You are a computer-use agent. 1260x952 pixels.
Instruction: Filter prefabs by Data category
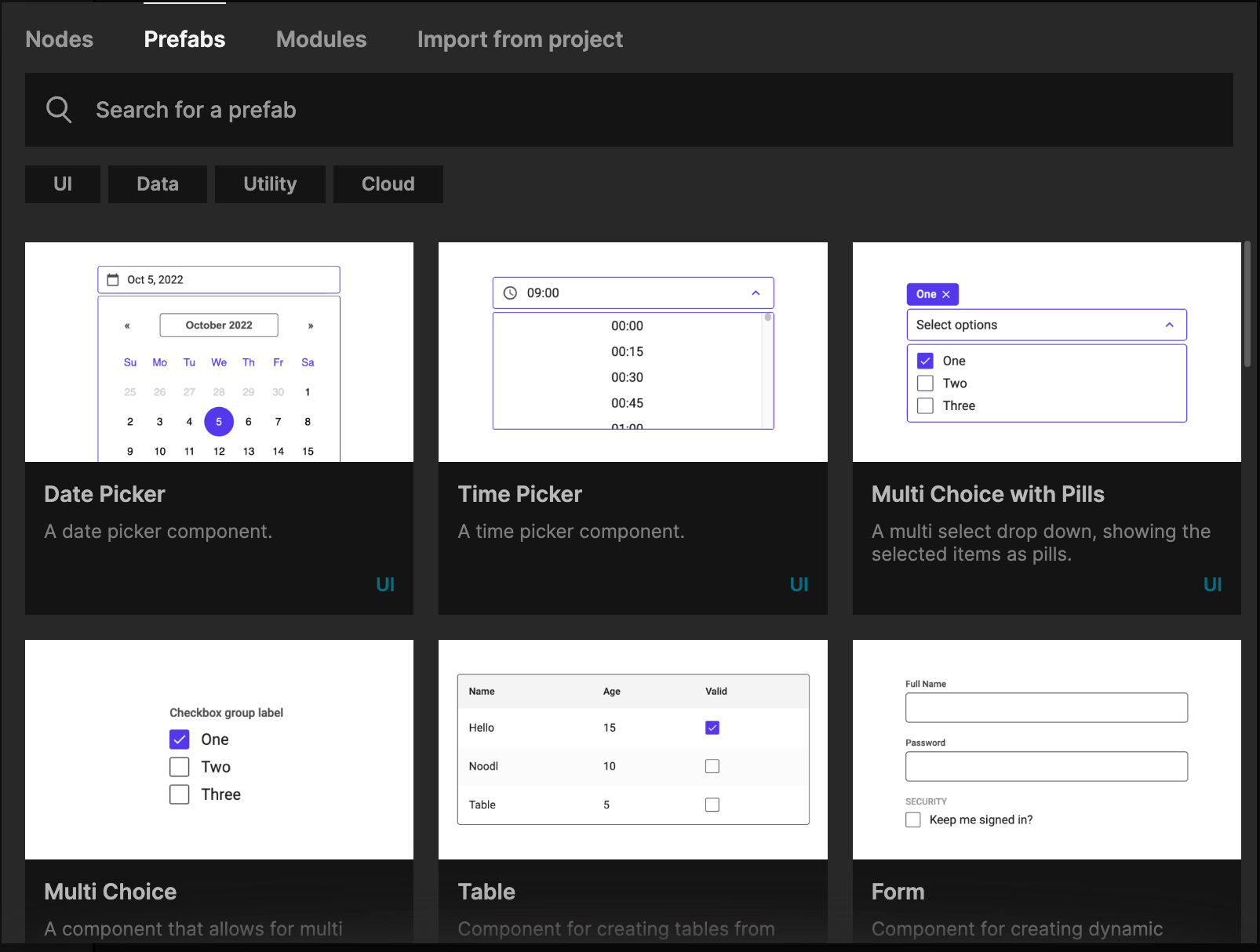pyautogui.click(x=158, y=184)
